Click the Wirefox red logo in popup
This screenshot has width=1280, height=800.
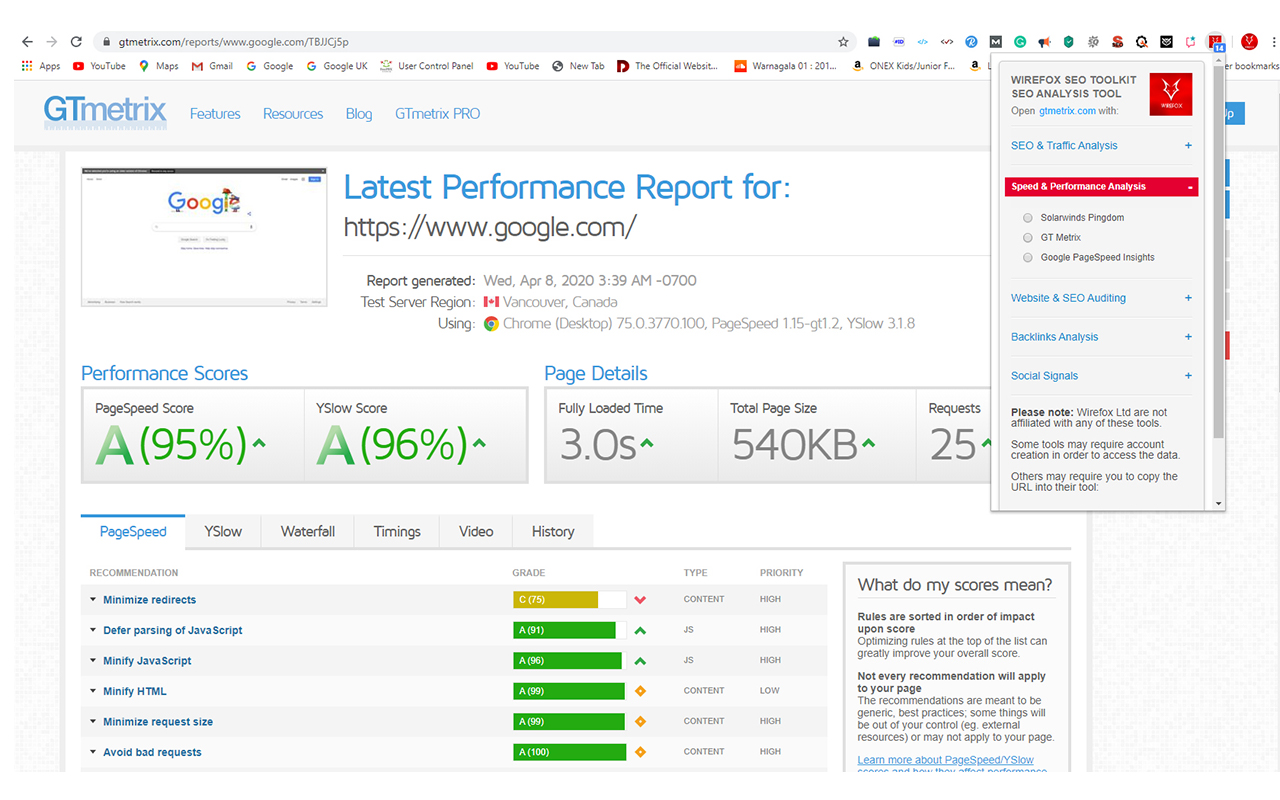[x=1170, y=94]
